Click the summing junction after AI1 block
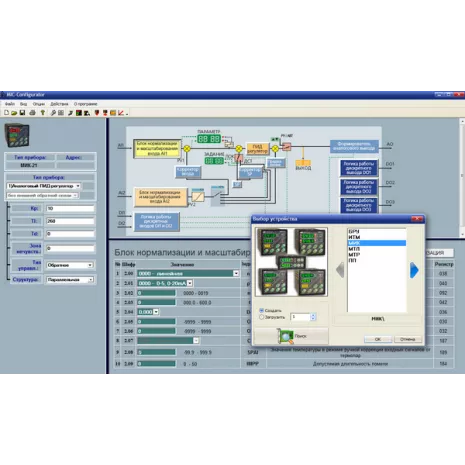Viewport: 465px width, 465px height. point(187,149)
